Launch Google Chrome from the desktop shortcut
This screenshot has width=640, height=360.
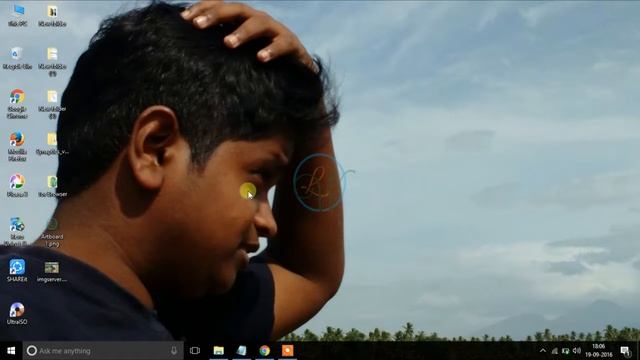click(x=17, y=104)
